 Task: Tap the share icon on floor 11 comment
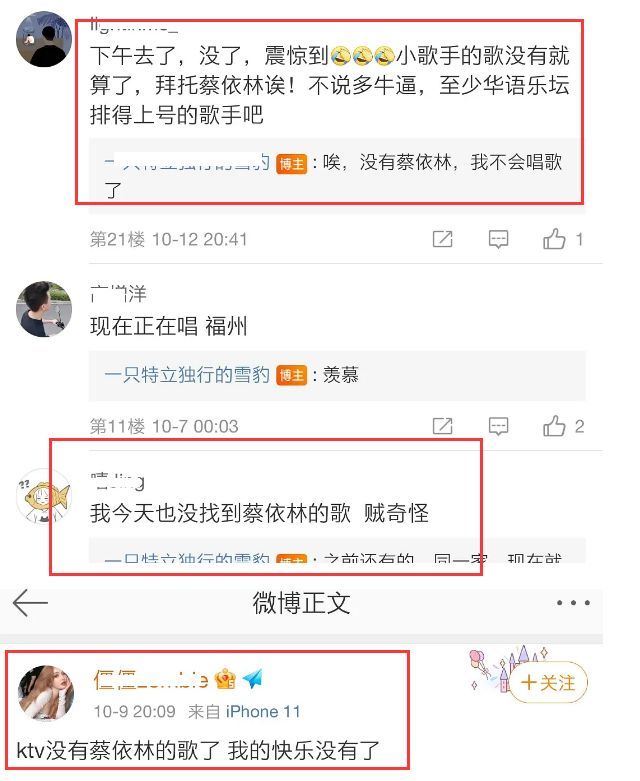click(442, 426)
